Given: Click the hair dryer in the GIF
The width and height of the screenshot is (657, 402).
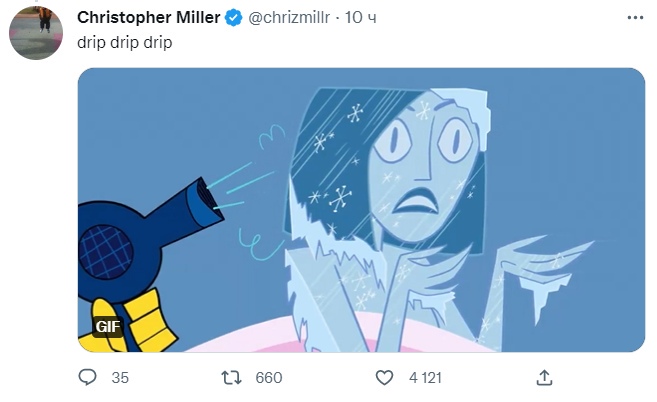Looking at the screenshot, I should pos(142,235).
